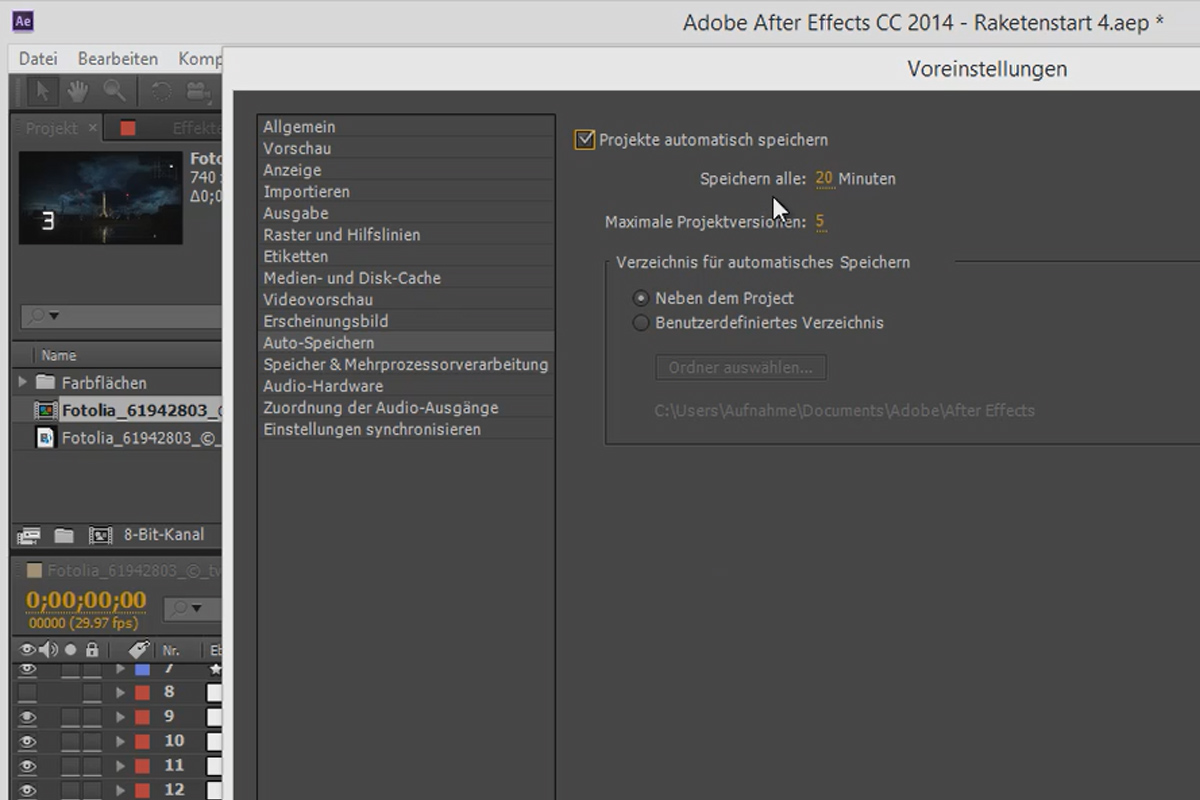
Task: Select Einstellungen synchronisieren category
Action: click(405, 429)
